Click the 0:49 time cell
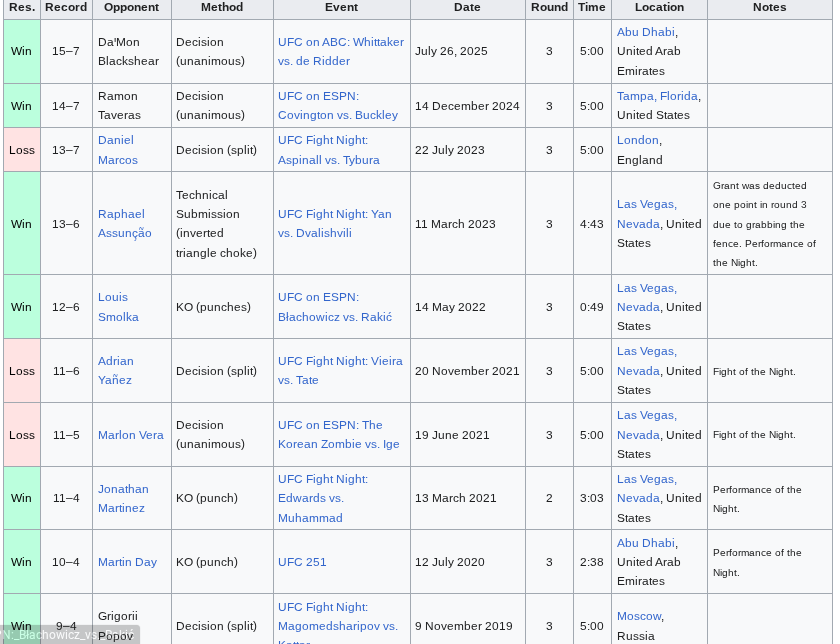 tap(592, 307)
